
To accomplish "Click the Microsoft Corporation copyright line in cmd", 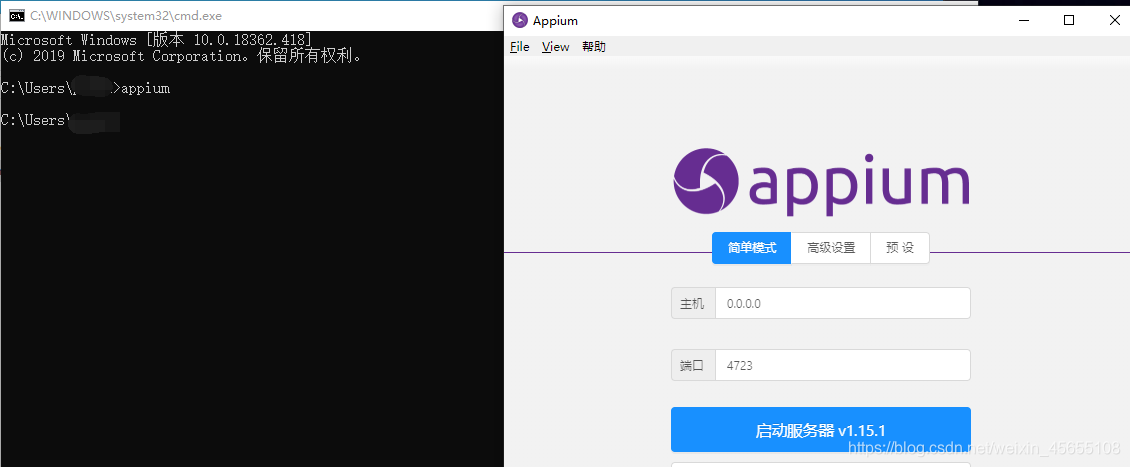I will [182, 55].
